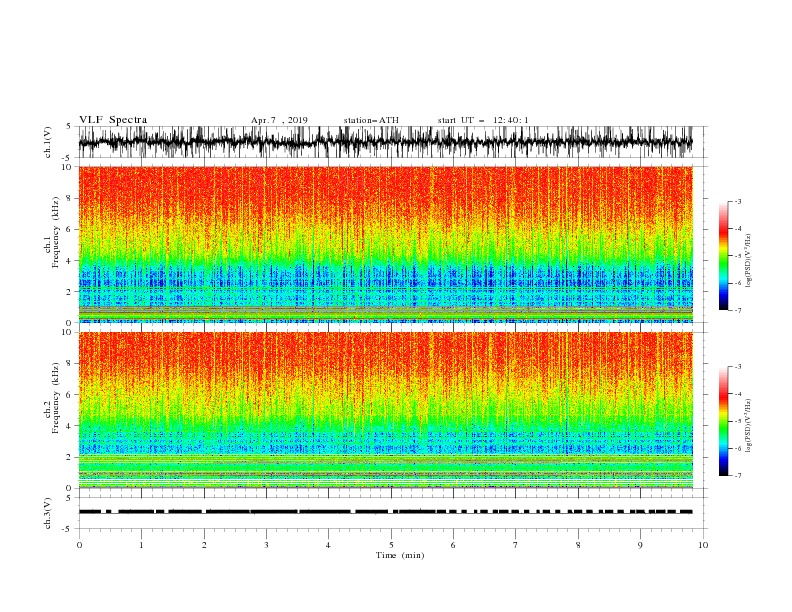Click the ch.2 colorbar "log(PSD)(V²/Hz)" label
This screenshot has width=792, height=612.
point(749,426)
